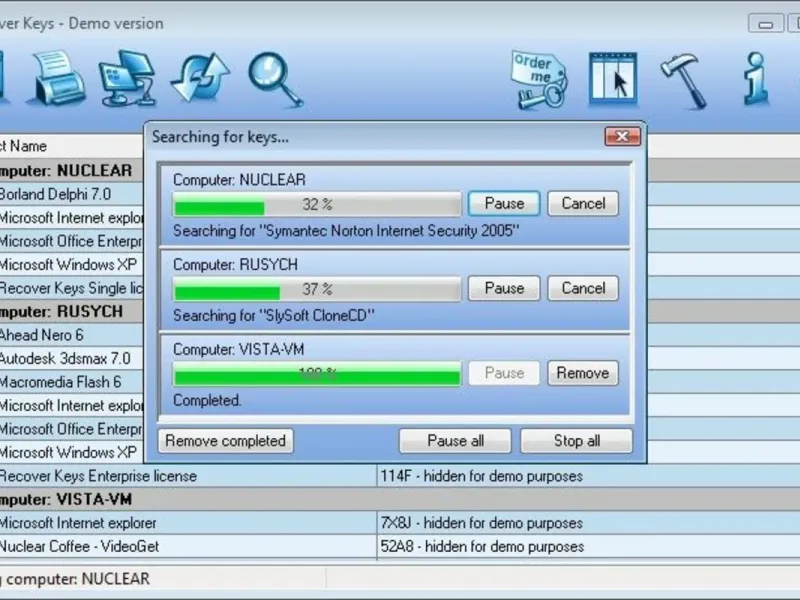This screenshot has width=800, height=600.
Task: Click the Remove completed button
Action: click(x=226, y=441)
